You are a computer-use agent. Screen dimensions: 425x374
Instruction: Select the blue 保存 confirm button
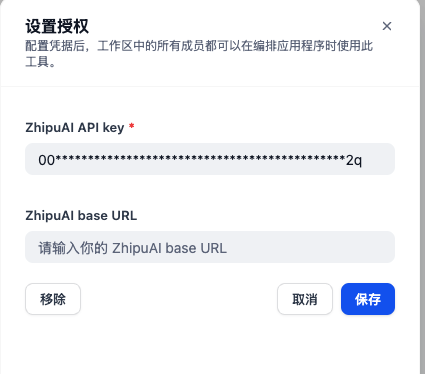coord(368,299)
